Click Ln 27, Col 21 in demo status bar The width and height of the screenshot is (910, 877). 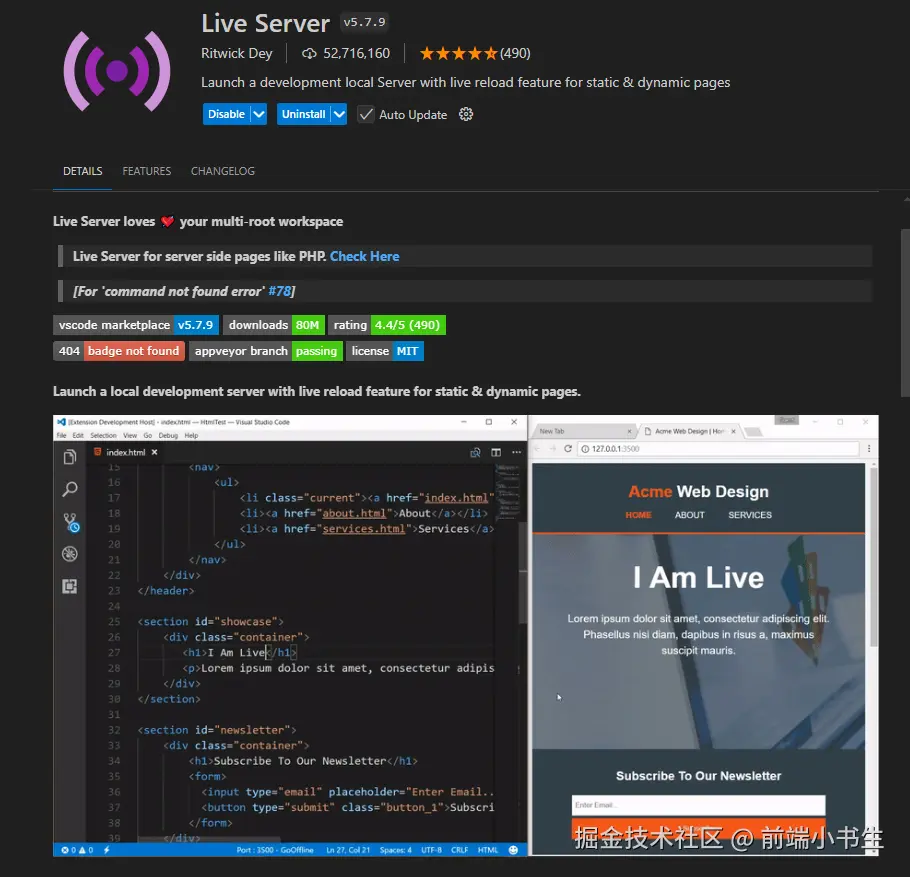point(348,850)
